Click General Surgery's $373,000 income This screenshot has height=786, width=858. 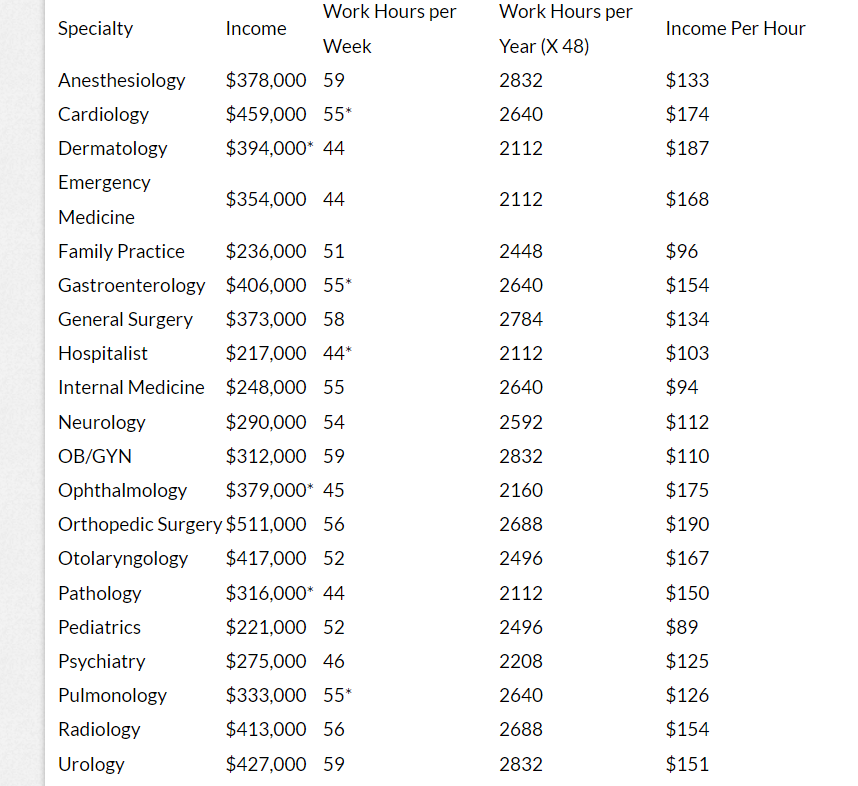(266, 319)
